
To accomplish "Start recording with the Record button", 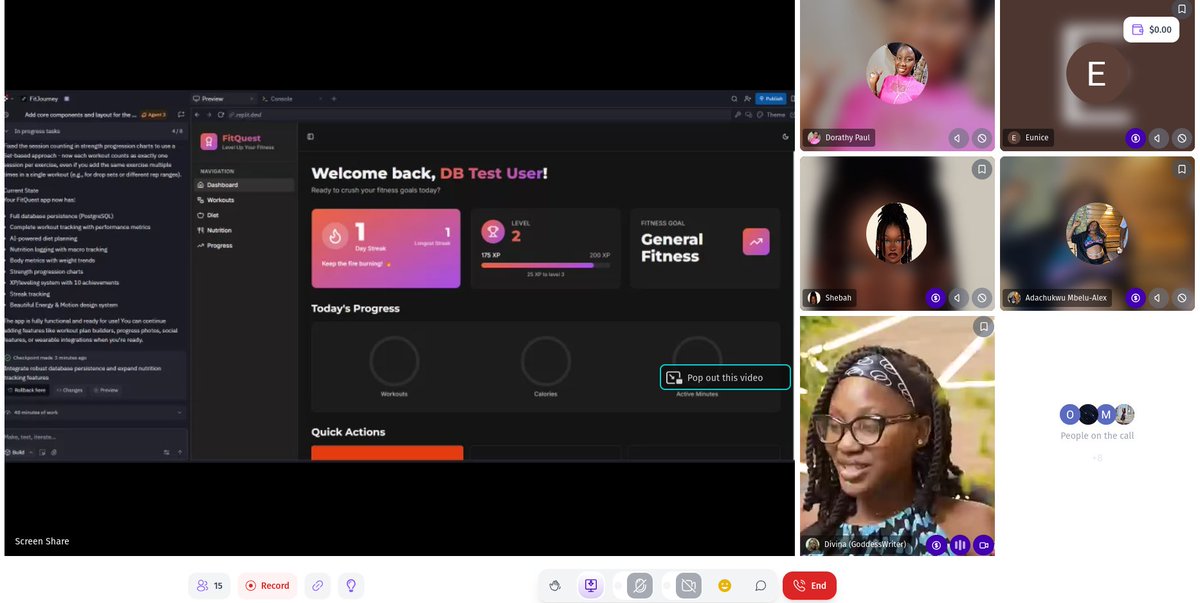I will (267, 585).
